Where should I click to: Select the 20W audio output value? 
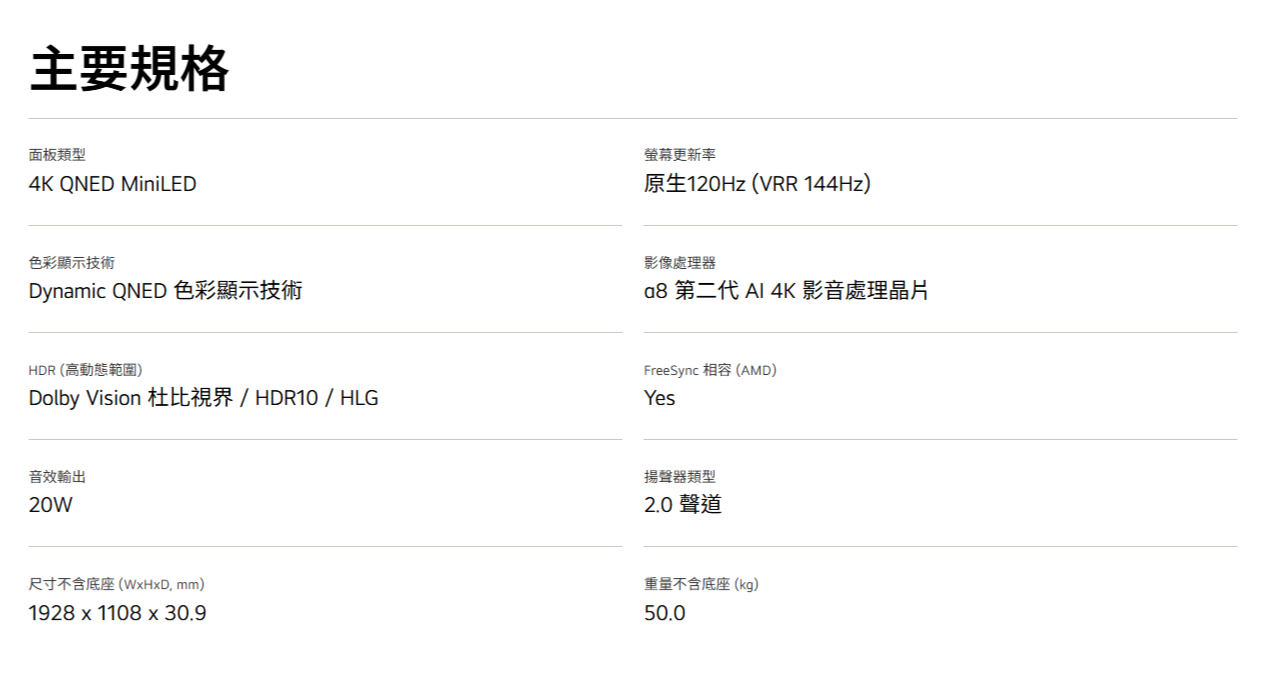(x=51, y=505)
